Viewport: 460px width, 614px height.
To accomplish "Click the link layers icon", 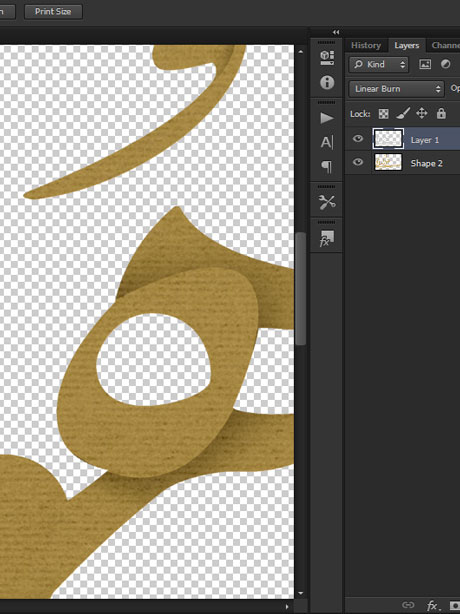I will point(408,605).
